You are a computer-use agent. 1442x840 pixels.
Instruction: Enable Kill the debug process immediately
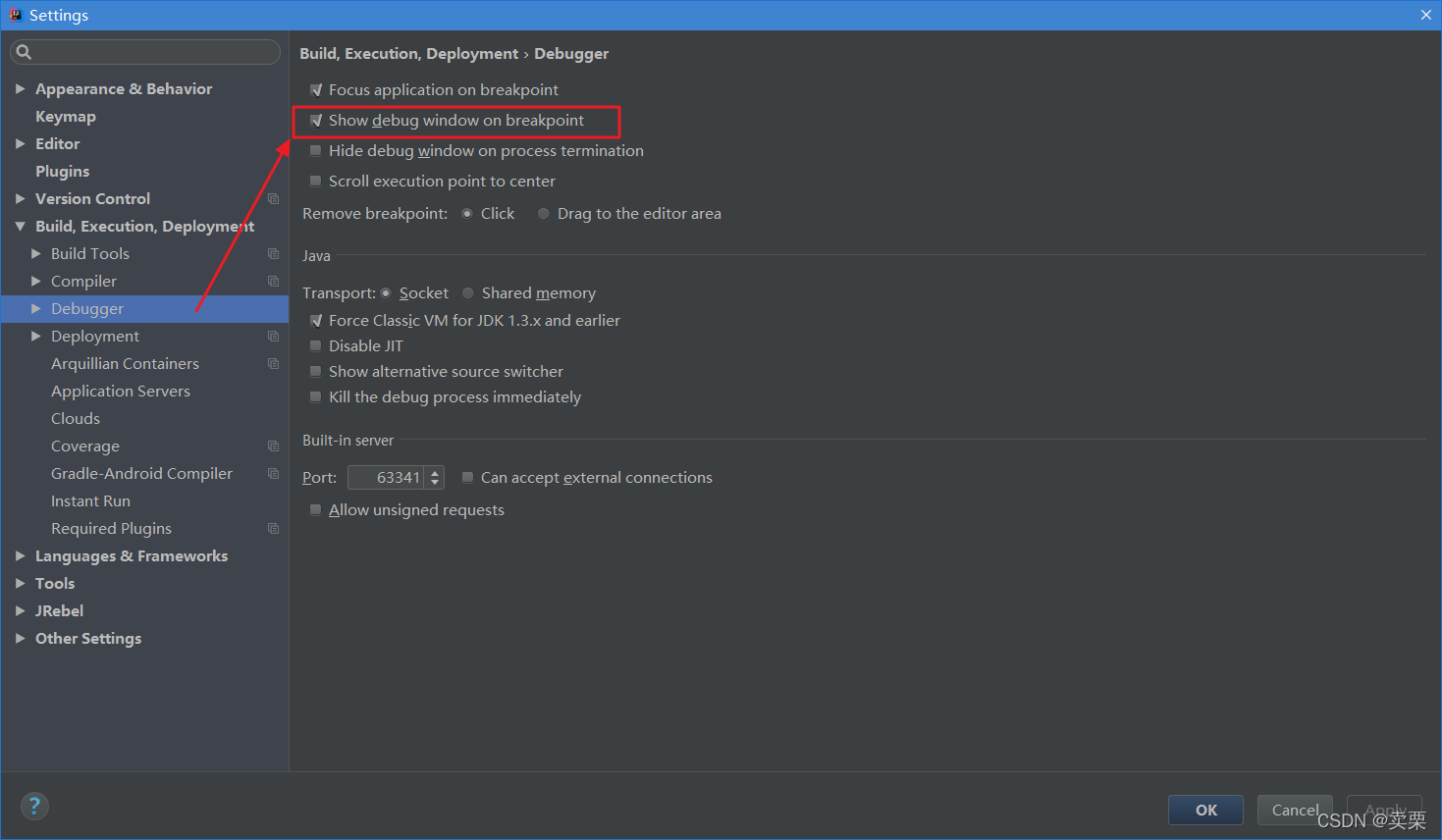pyautogui.click(x=316, y=397)
